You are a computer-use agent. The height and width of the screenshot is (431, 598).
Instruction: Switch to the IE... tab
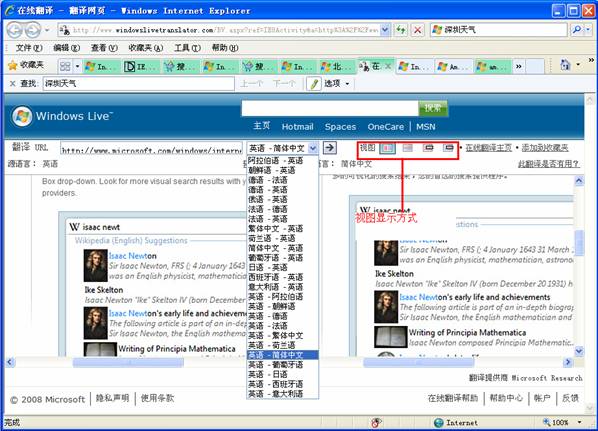pos(141,66)
